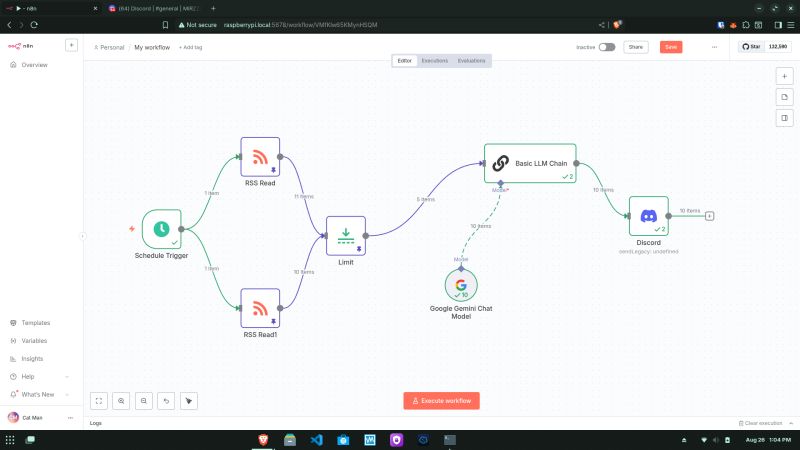Click the My workflow name field
This screenshot has width=800, height=450.
point(152,47)
